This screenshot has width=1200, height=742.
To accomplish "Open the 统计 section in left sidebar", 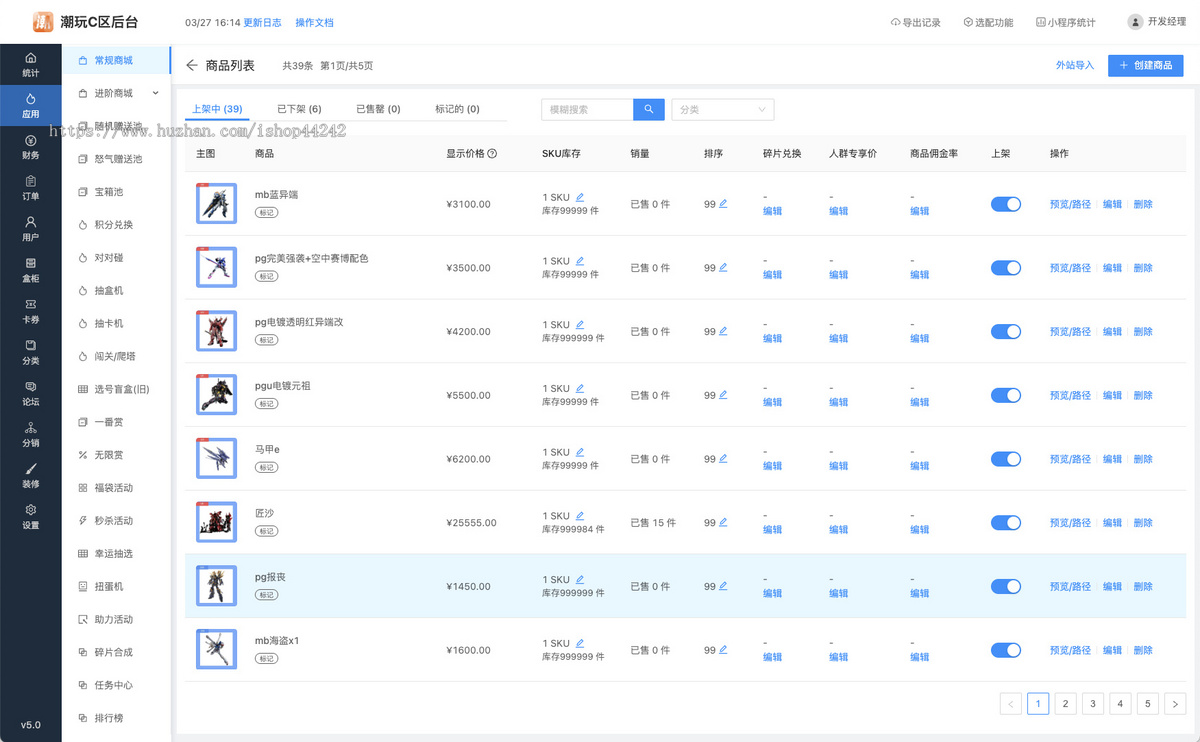I will point(30,64).
